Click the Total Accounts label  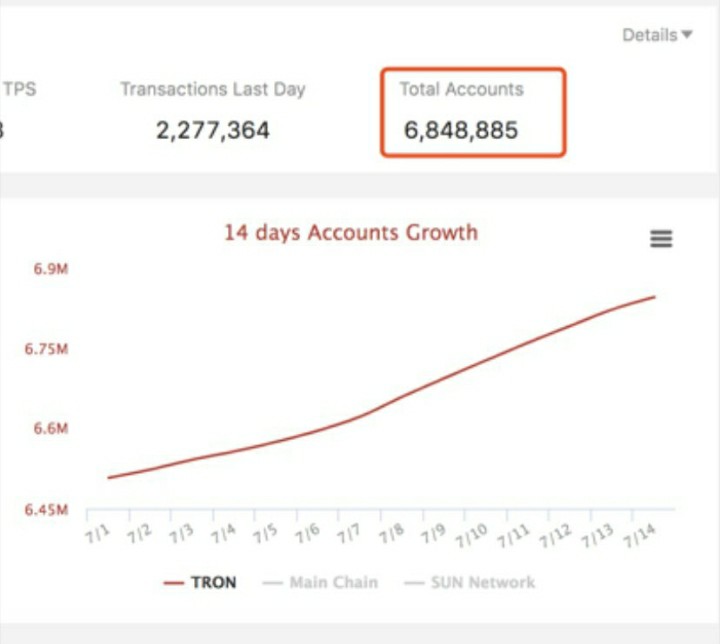pyautogui.click(x=461, y=89)
